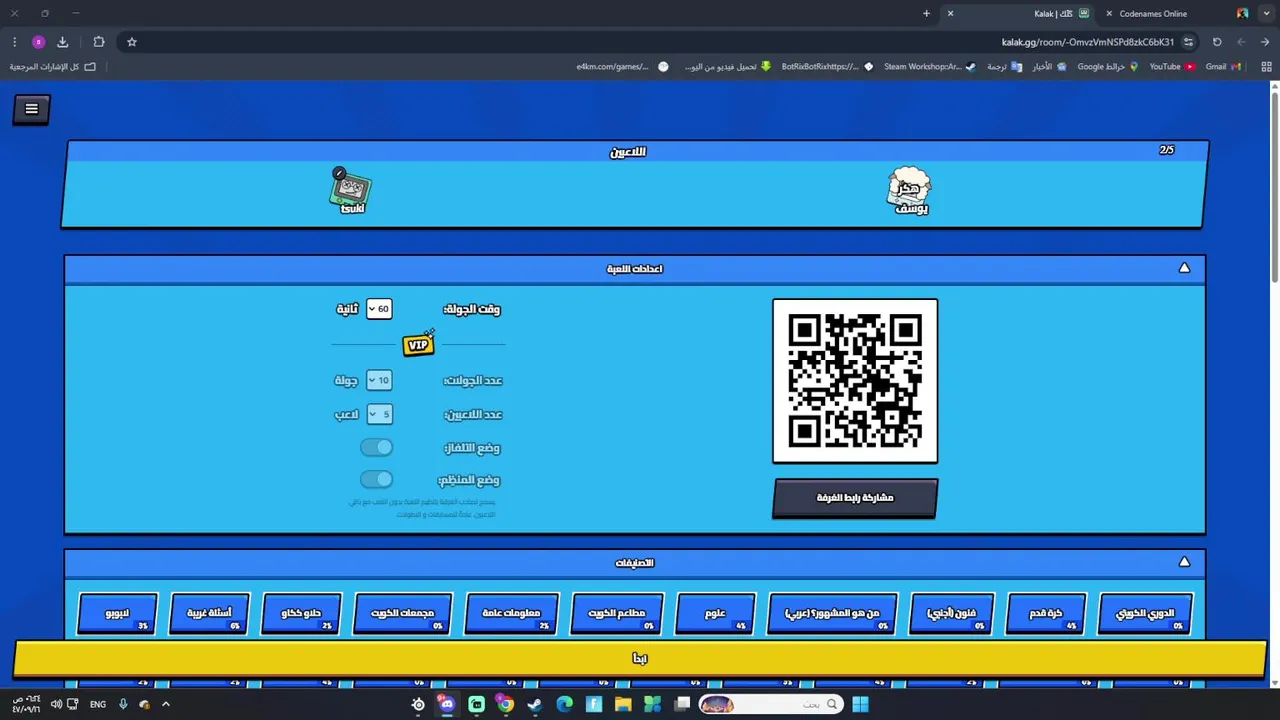Select category حلو كخاو

coord(301,614)
